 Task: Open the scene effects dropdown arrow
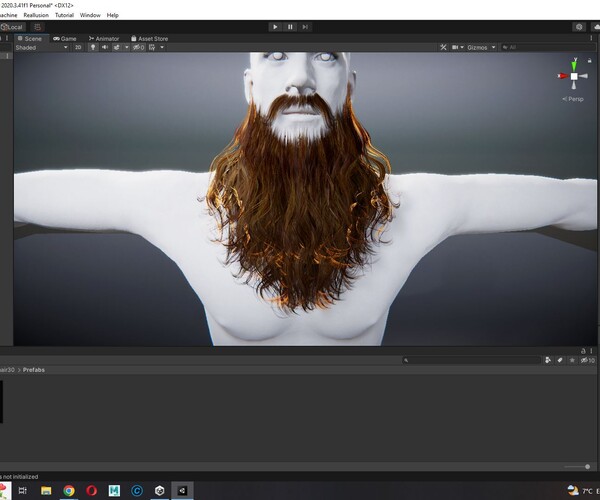coord(127,47)
